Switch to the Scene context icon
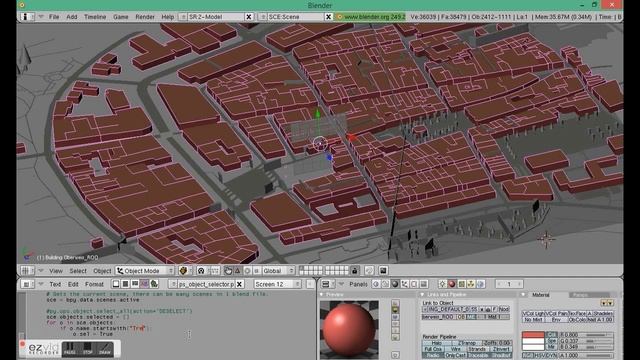This screenshot has width=640, height=360. [x=424, y=284]
